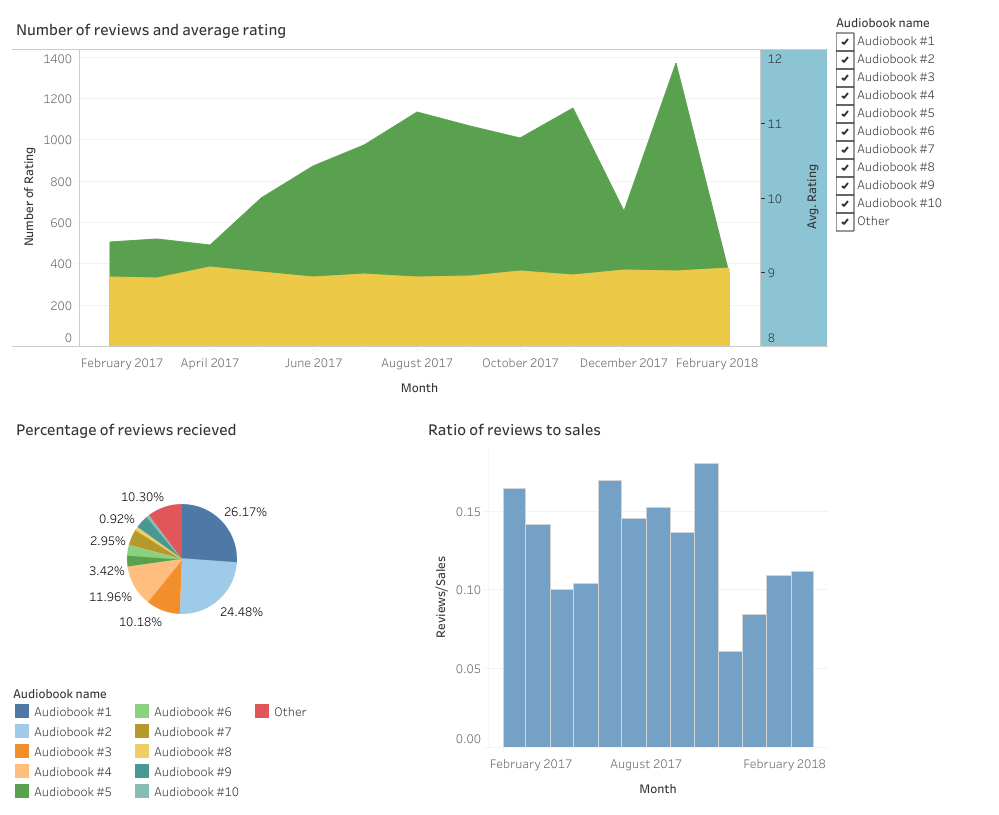The width and height of the screenshot is (999, 815).
Task: Select the Audiobook #3 orange legend swatch
Action: (22, 752)
